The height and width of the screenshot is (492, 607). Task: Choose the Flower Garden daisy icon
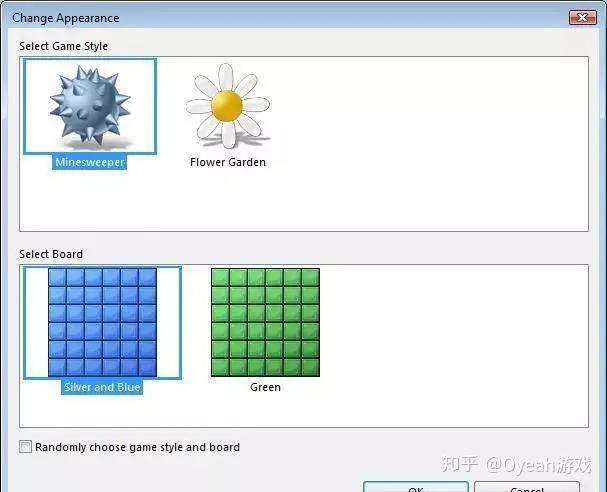pos(228,106)
